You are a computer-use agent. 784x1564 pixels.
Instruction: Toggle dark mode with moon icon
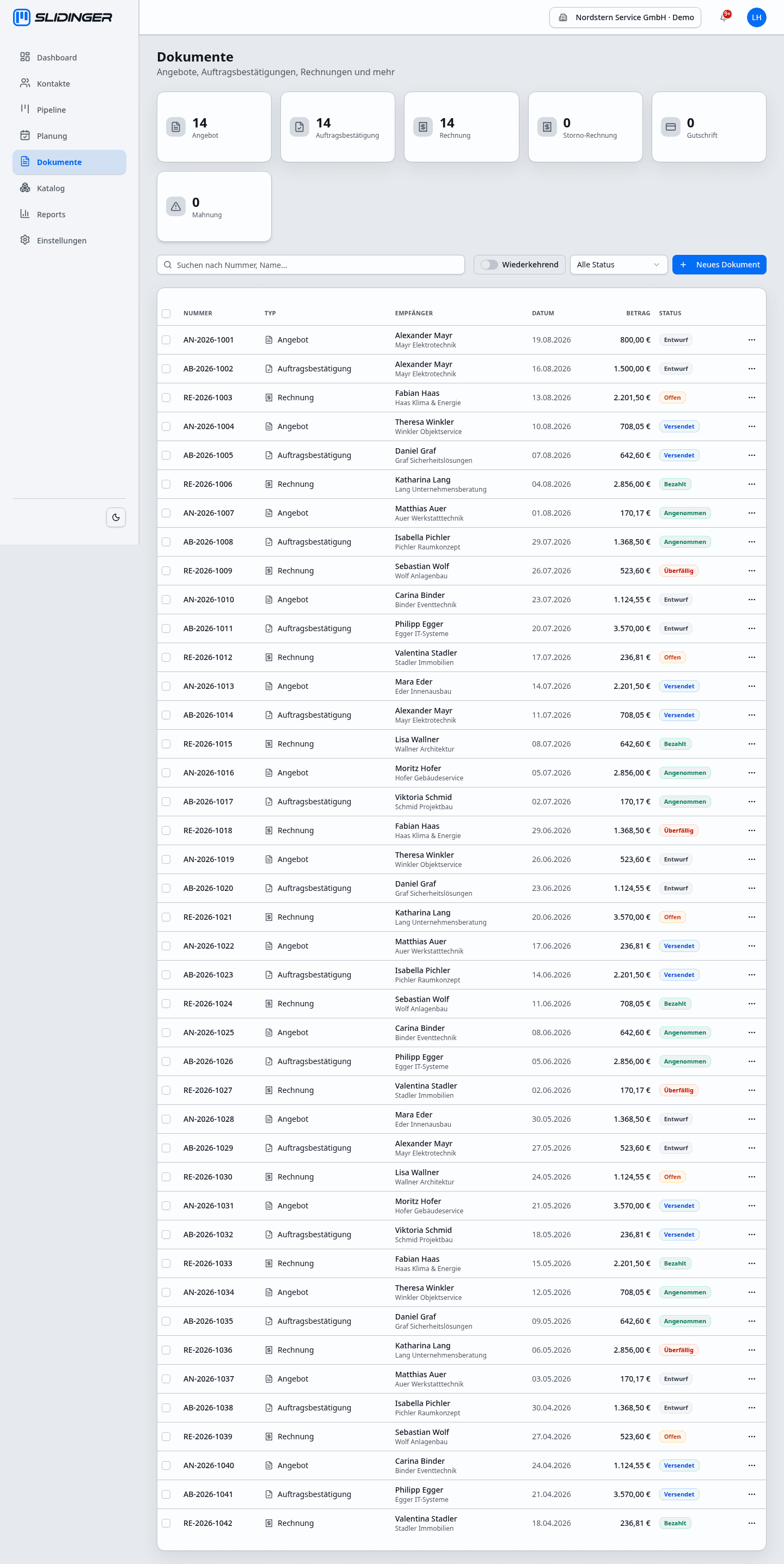(x=116, y=517)
